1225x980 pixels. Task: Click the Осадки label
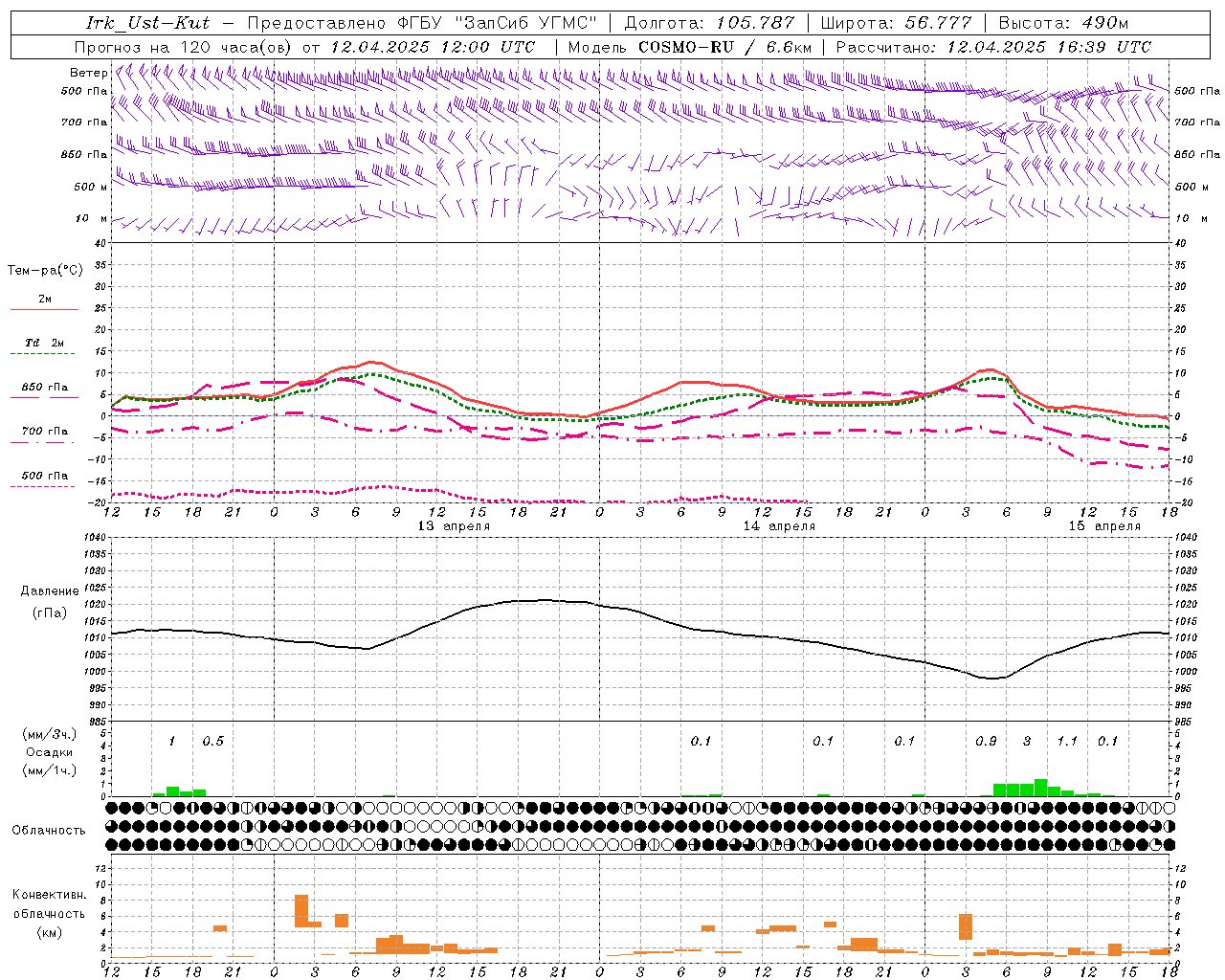49,752
